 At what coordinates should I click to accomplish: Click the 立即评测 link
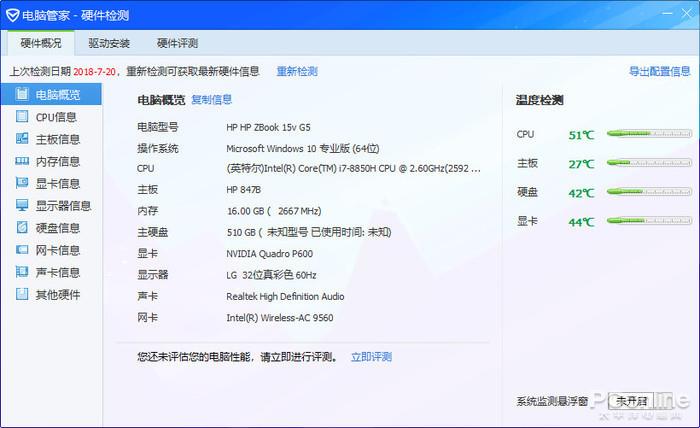click(x=371, y=357)
